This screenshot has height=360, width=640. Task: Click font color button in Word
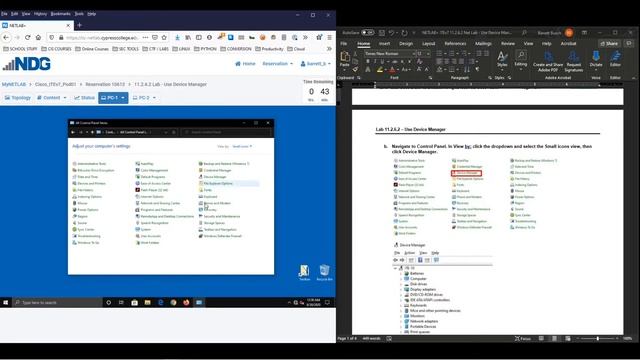point(392,70)
